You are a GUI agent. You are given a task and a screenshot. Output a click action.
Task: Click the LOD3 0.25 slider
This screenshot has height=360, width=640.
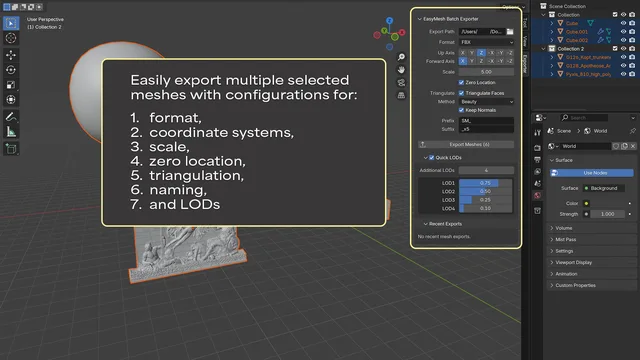[485, 200]
